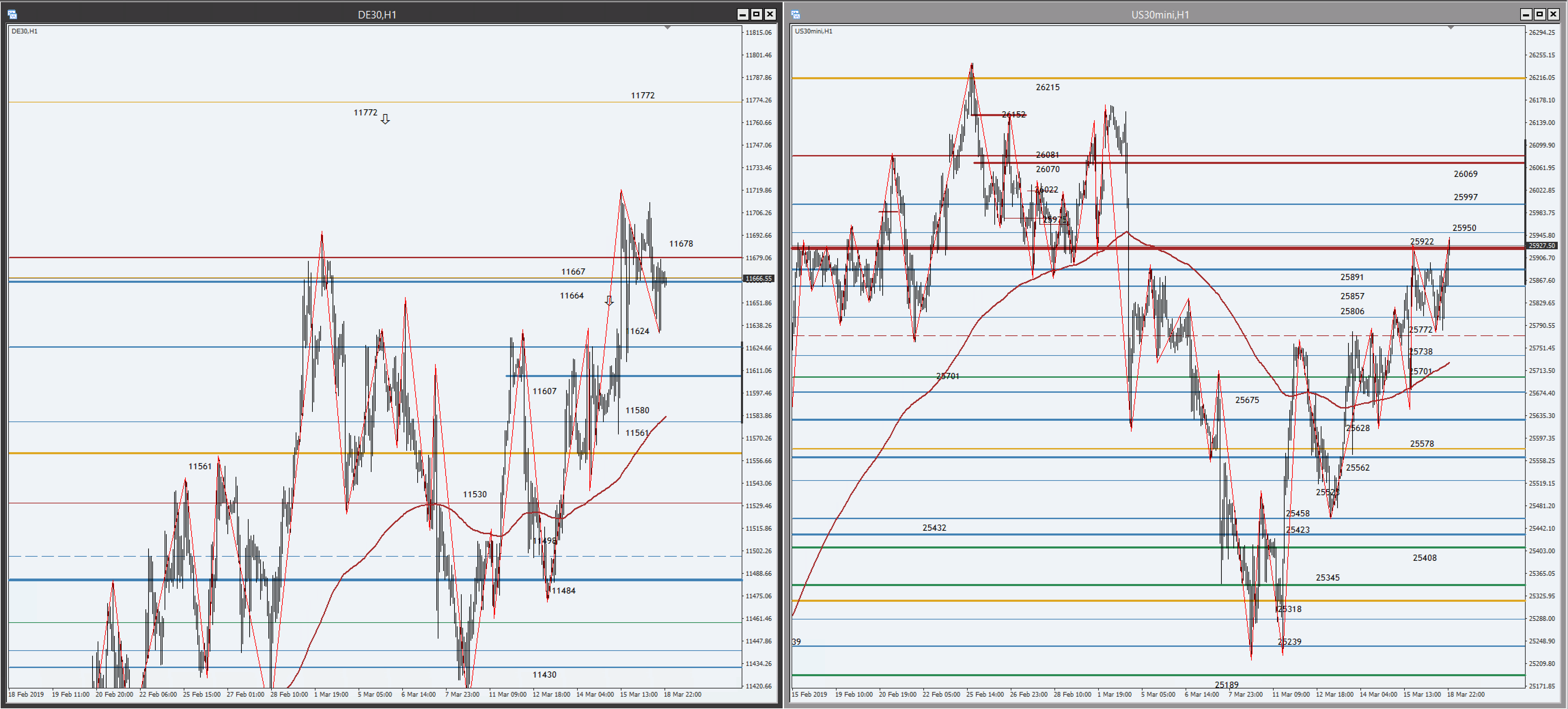Screen dimensions: 1568x709
Task: Click '18 Mar 22:00' on US30mini time axis
Action: tap(1466, 694)
